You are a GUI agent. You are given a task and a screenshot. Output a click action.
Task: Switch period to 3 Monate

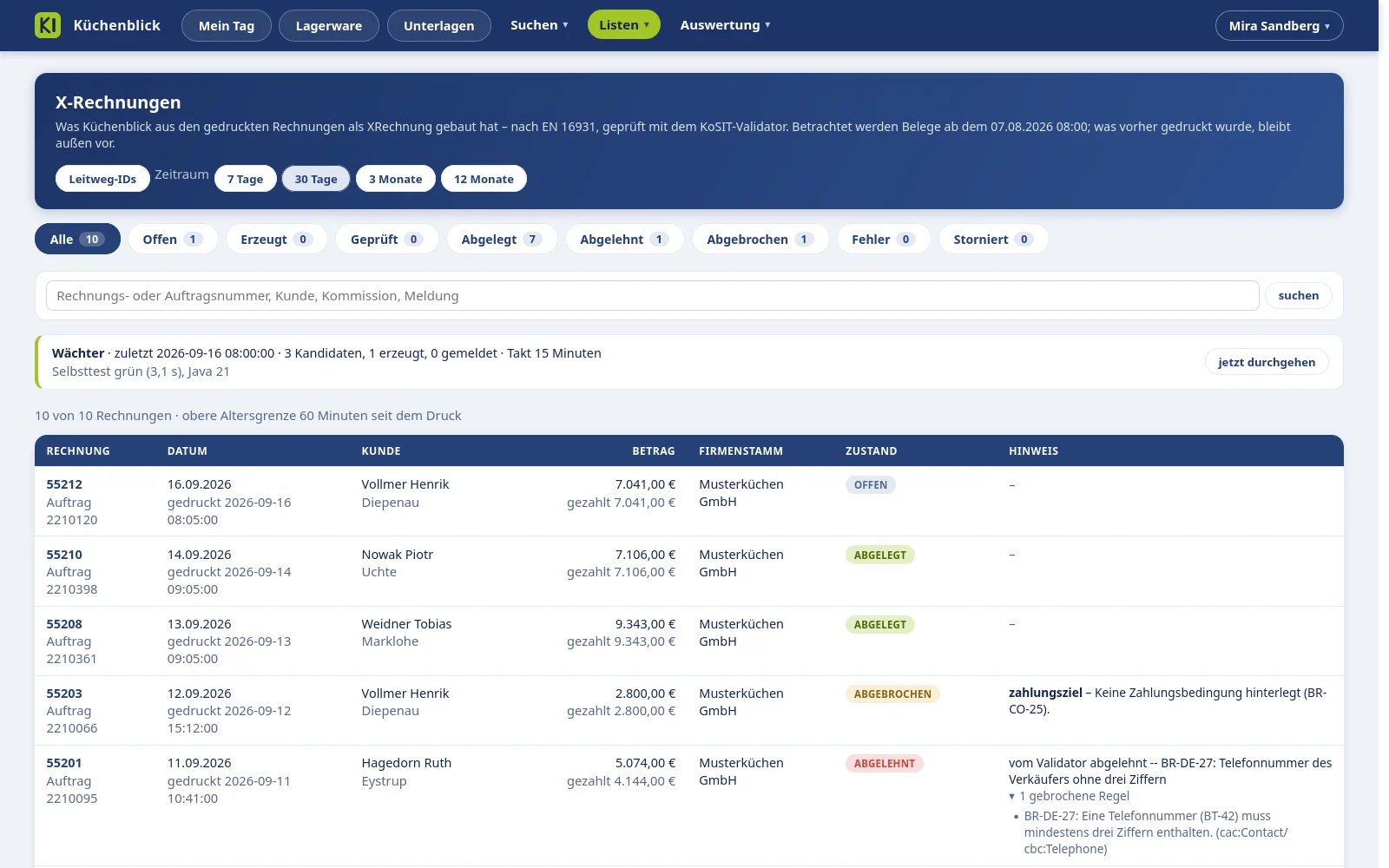(396, 179)
